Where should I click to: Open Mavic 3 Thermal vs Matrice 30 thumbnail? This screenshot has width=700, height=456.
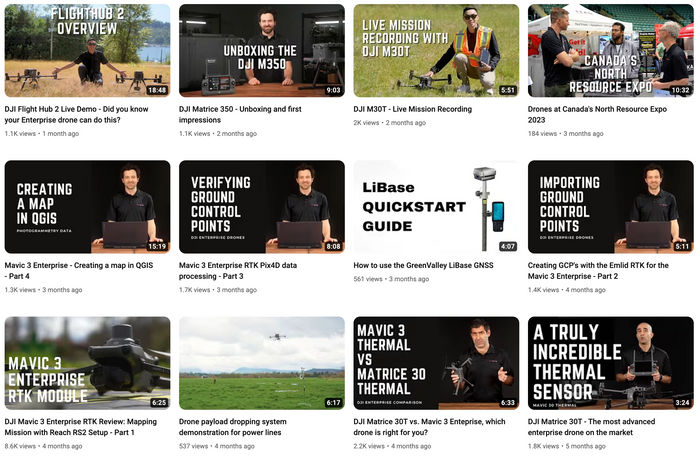click(436, 363)
